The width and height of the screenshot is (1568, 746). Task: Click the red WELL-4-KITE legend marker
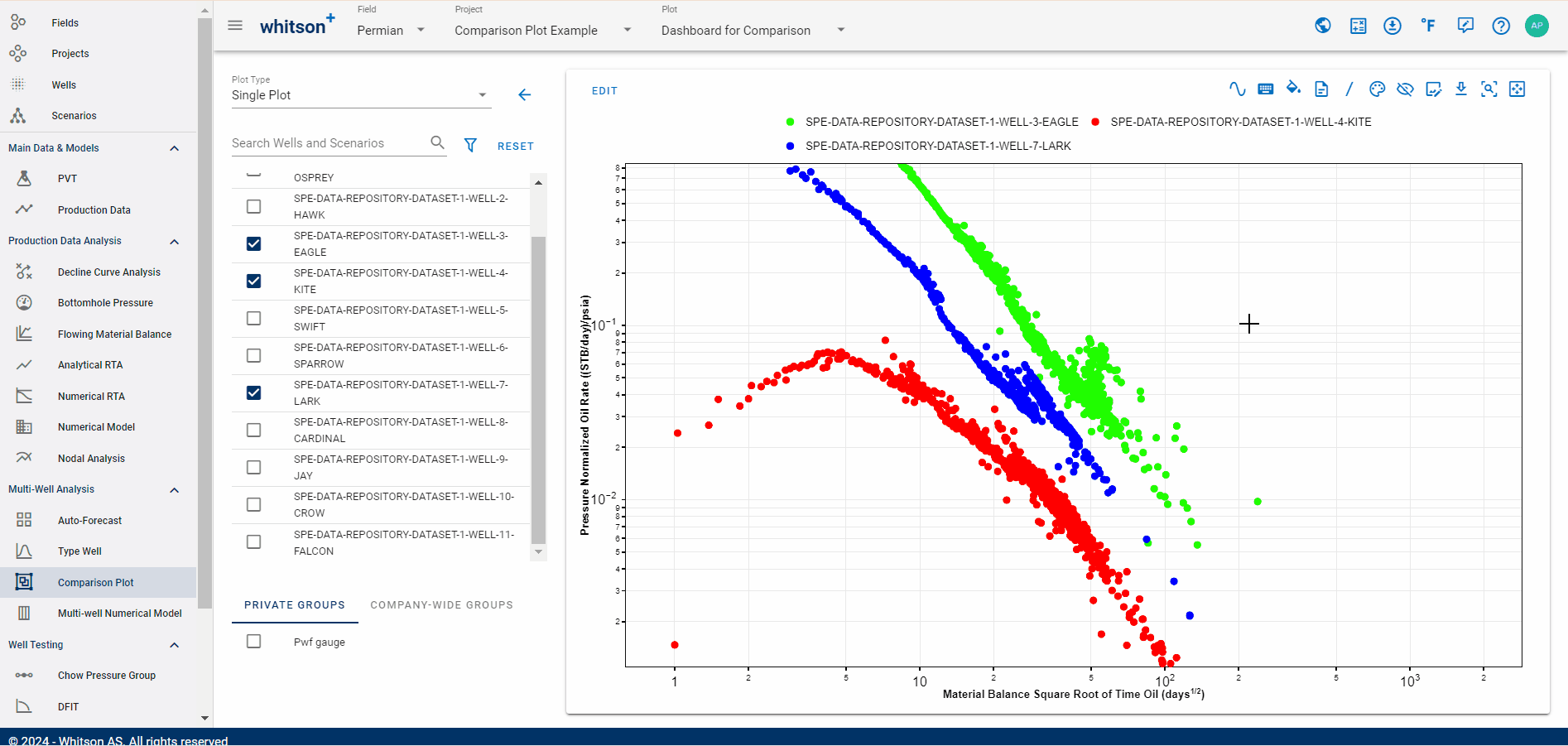tap(1095, 122)
